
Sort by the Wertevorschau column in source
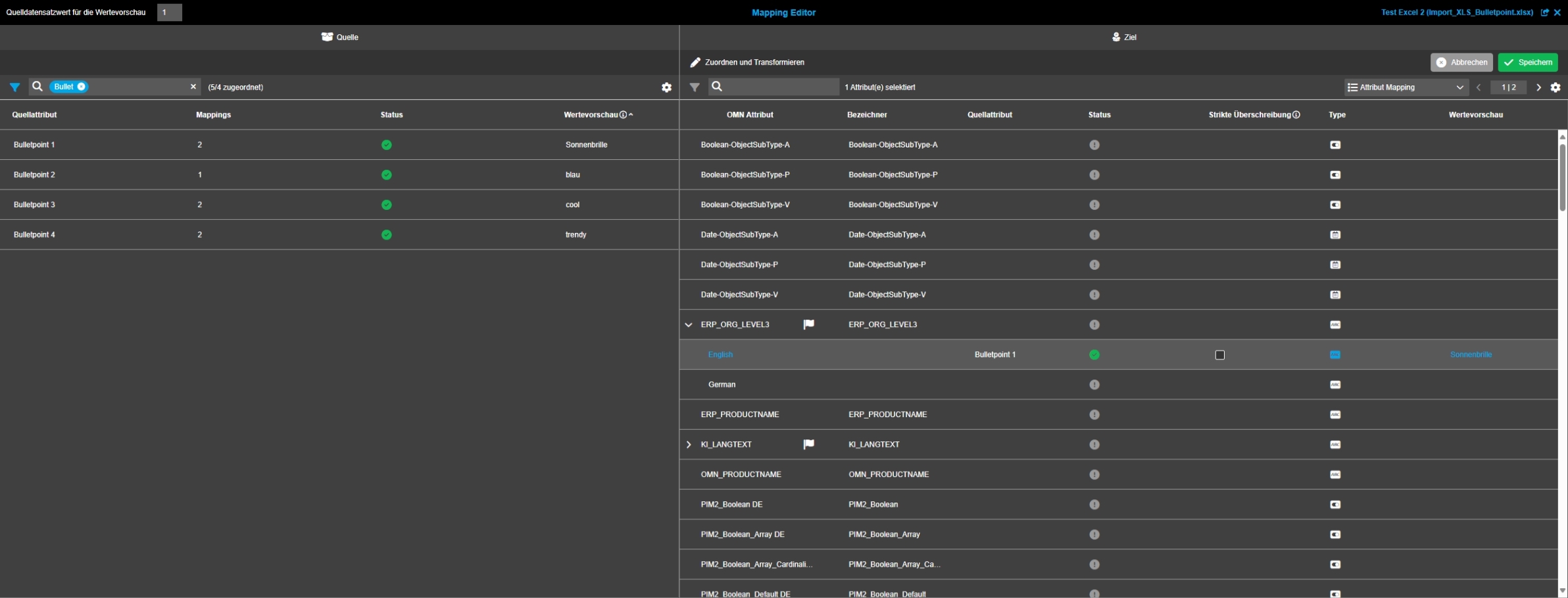(x=591, y=115)
